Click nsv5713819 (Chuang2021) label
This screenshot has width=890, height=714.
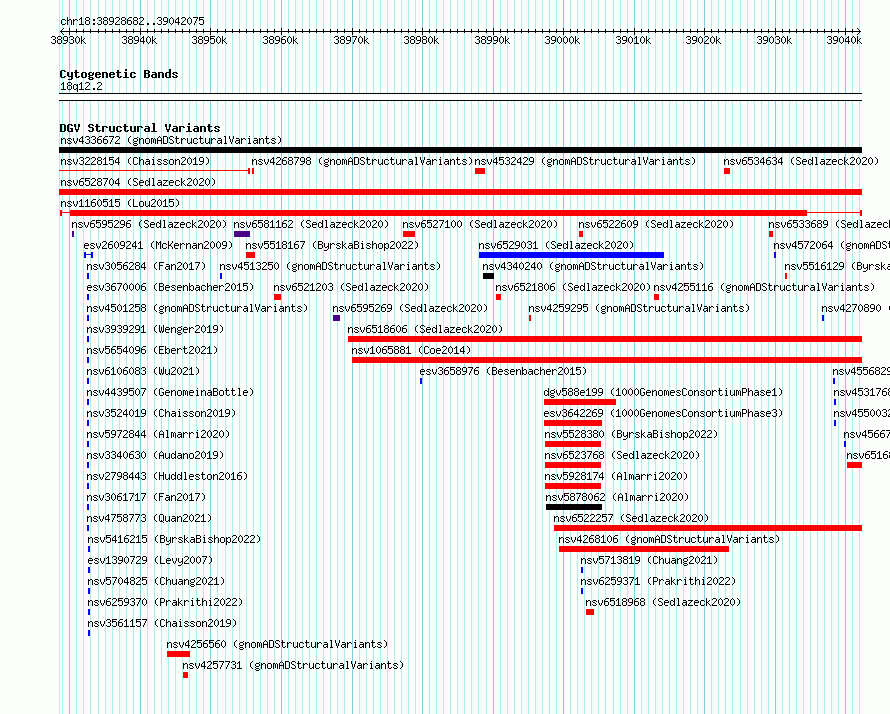[649, 560]
